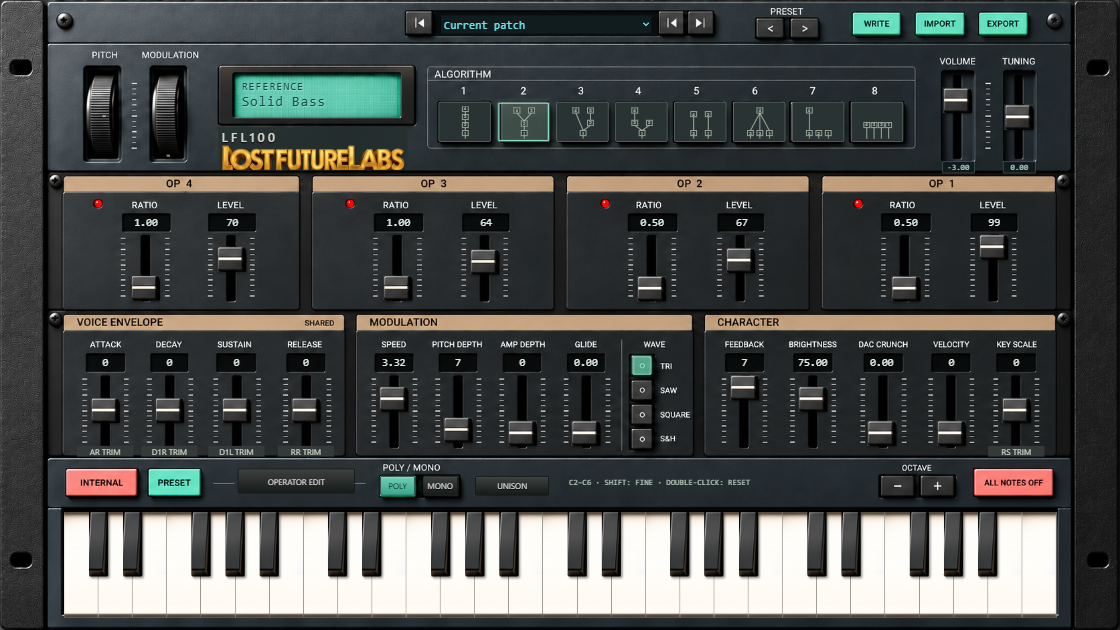This screenshot has height=630, width=1120.
Task: Click IMPORT to load a patch
Action: (x=939, y=24)
